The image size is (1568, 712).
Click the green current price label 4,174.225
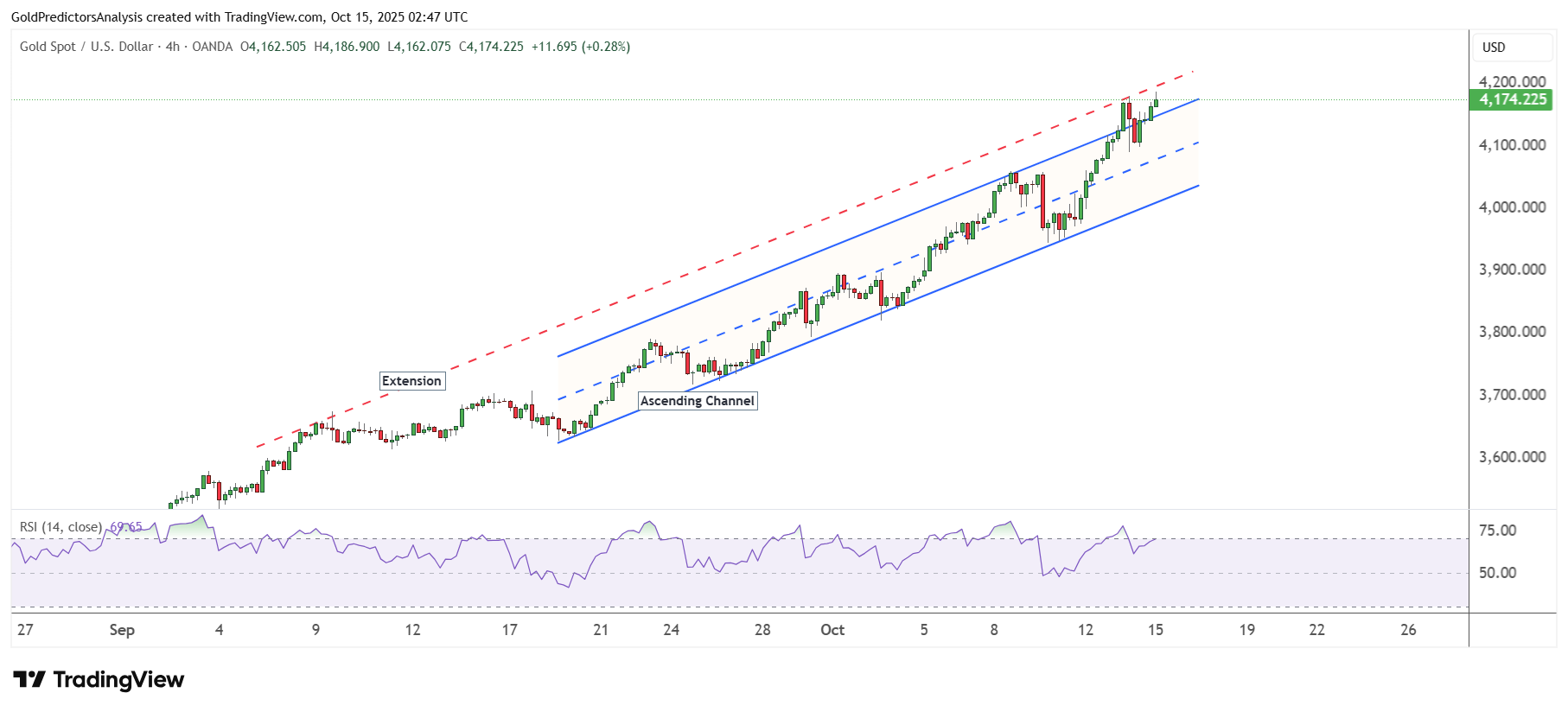point(1512,99)
